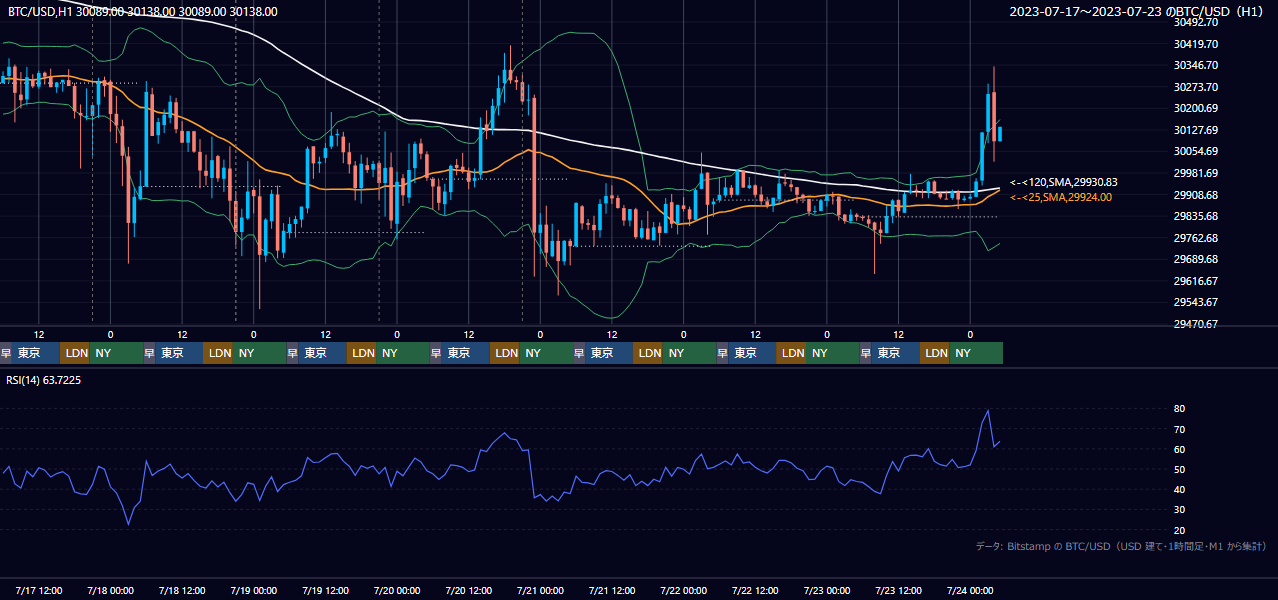Click price axis label 30419.70

(1195, 44)
